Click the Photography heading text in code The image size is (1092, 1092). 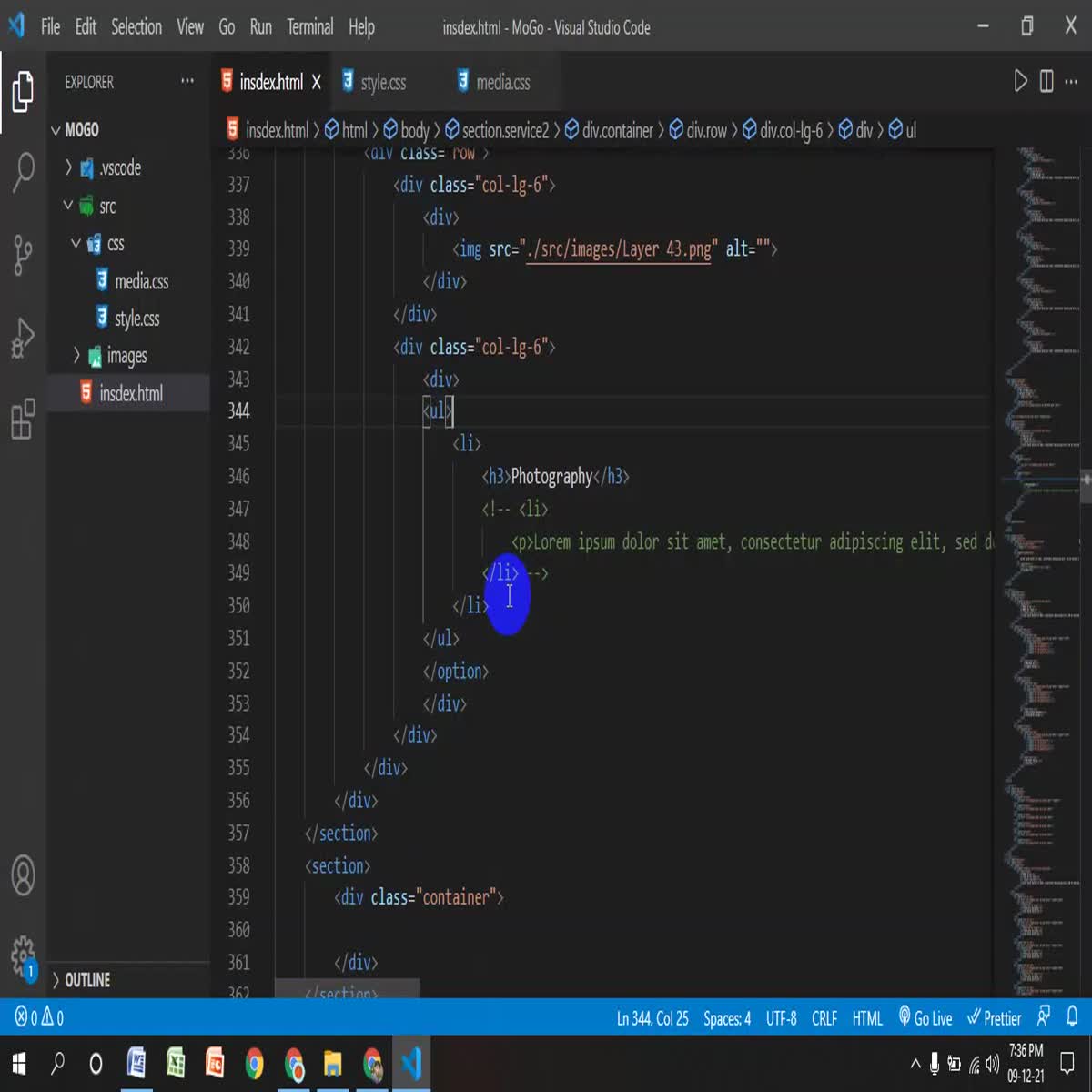click(x=551, y=476)
